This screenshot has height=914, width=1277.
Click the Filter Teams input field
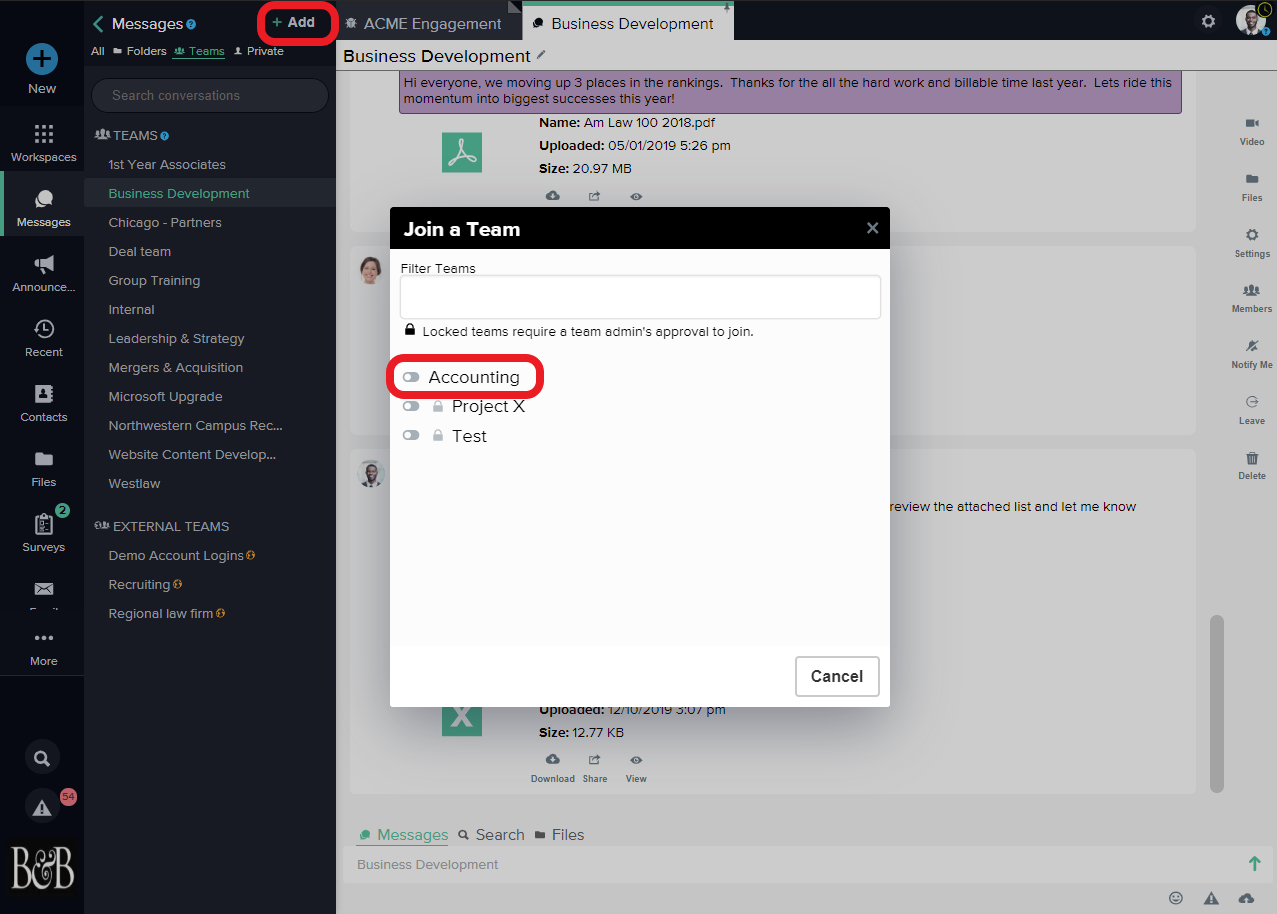pyautogui.click(x=640, y=297)
